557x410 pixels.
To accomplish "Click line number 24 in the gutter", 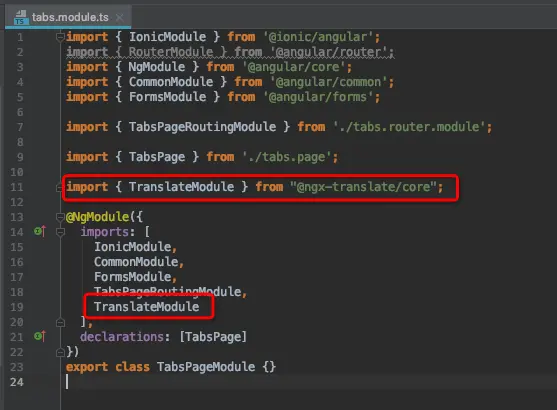I will [17, 382].
